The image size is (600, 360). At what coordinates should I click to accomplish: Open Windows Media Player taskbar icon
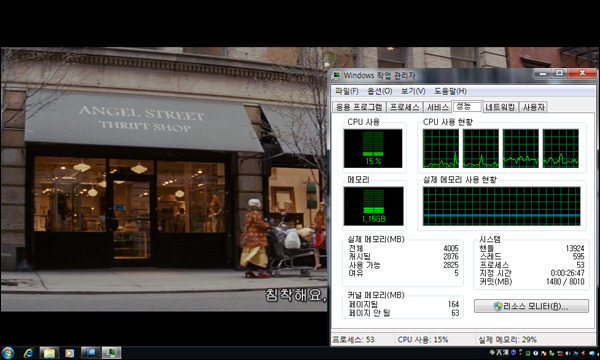pos(69,353)
